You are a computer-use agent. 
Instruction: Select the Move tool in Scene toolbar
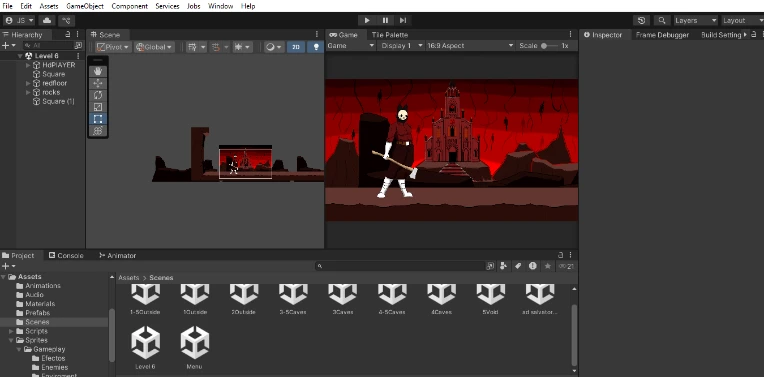click(98, 83)
